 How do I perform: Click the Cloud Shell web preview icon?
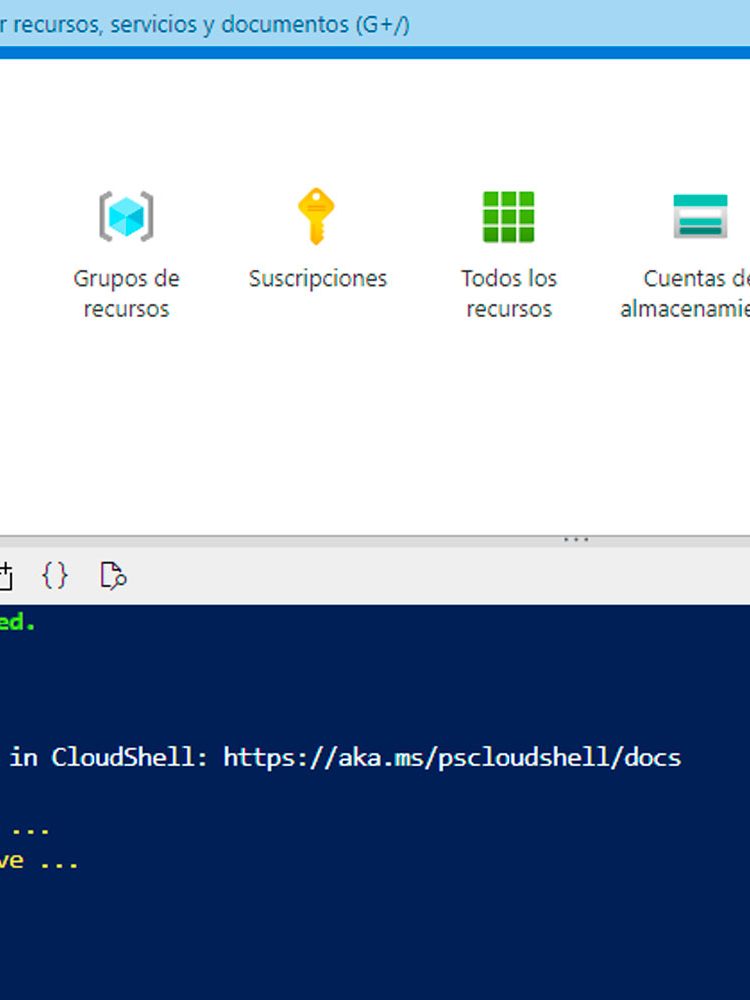tap(113, 575)
